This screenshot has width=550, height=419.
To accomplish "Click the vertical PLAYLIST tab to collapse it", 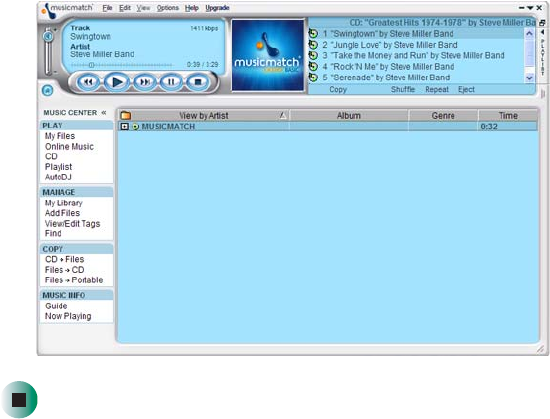I will tap(543, 53).
